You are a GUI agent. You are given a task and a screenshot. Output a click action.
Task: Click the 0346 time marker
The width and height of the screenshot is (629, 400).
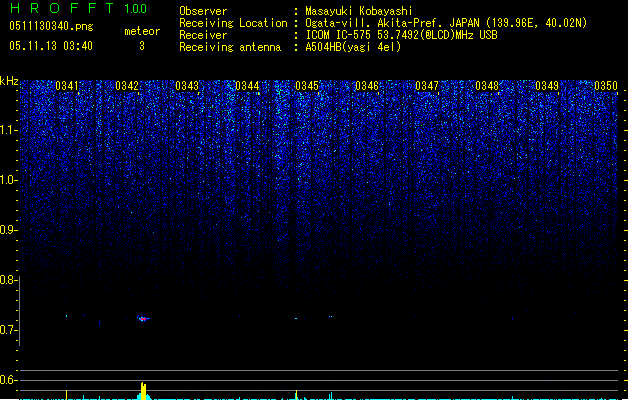click(x=367, y=85)
